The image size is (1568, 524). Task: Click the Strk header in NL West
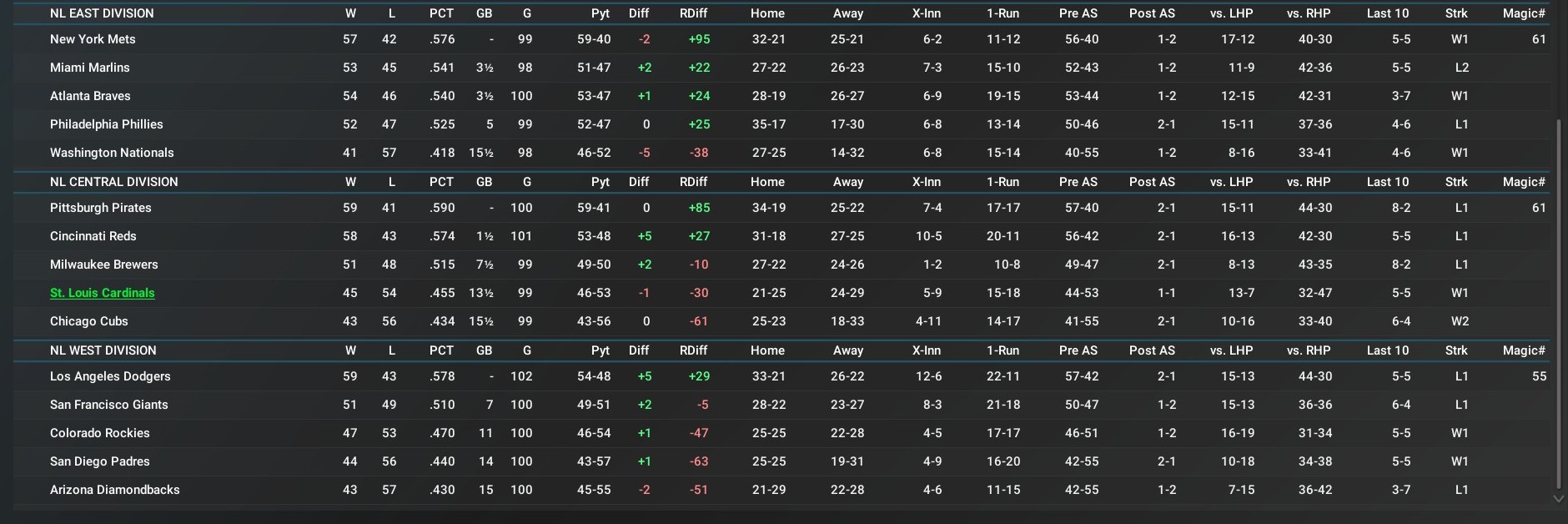[x=1456, y=350]
